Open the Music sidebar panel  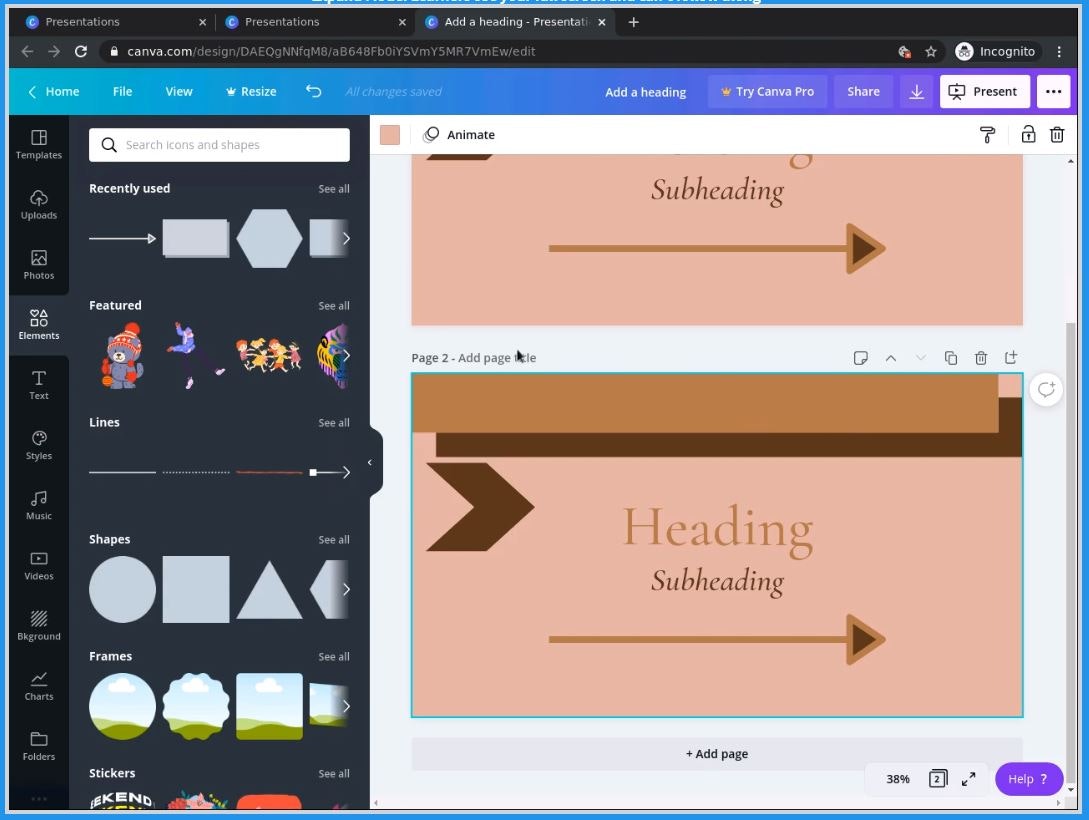[39, 505]
